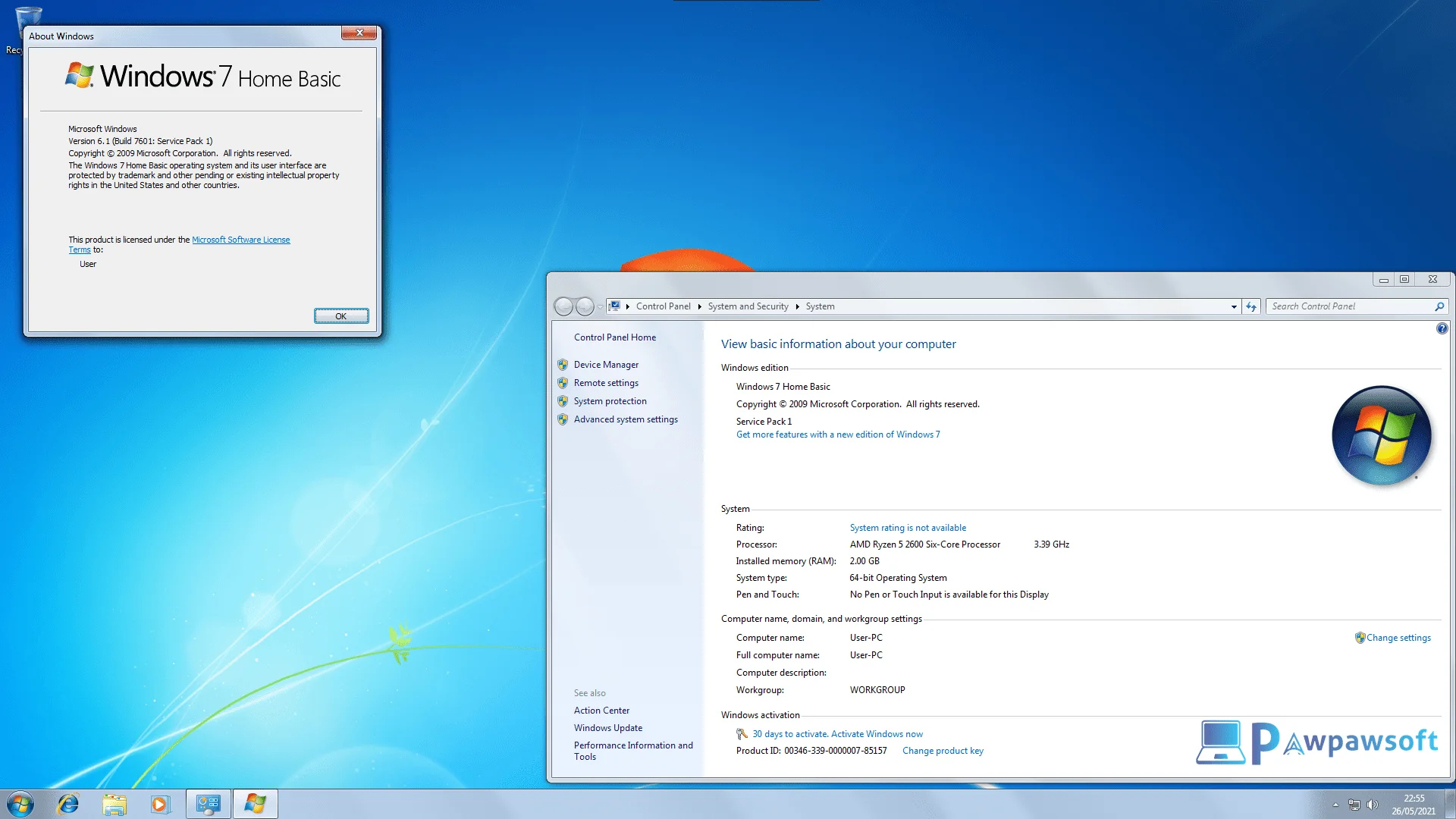Click the search magnifier icon

[x=1439, y=306]
